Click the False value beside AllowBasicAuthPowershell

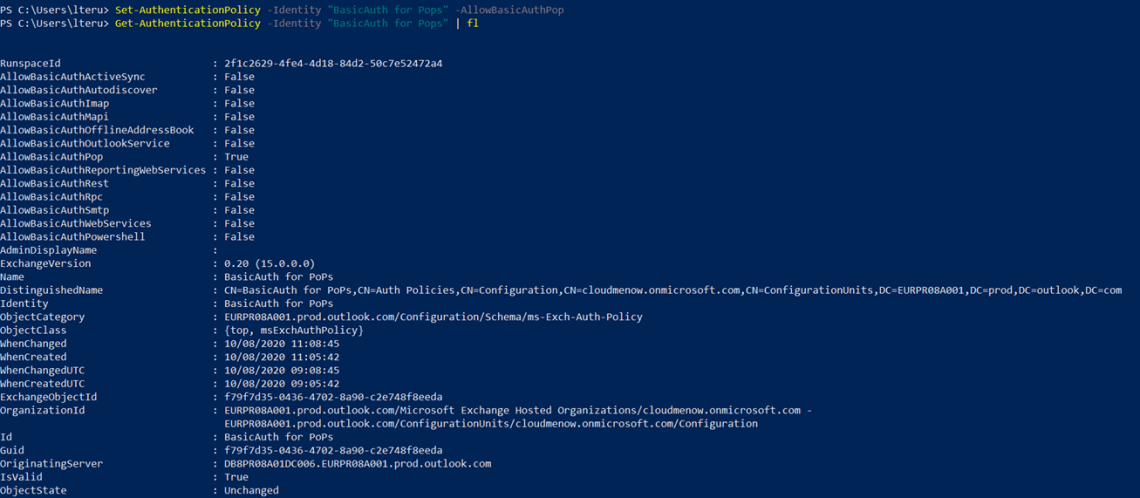(x=239, y=237)
